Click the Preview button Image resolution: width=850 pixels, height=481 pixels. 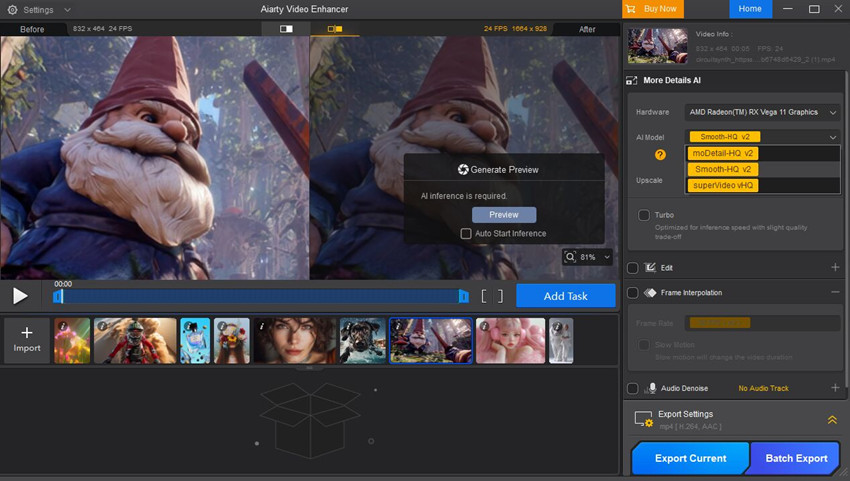pyautogui.click(x=504, y=215)
